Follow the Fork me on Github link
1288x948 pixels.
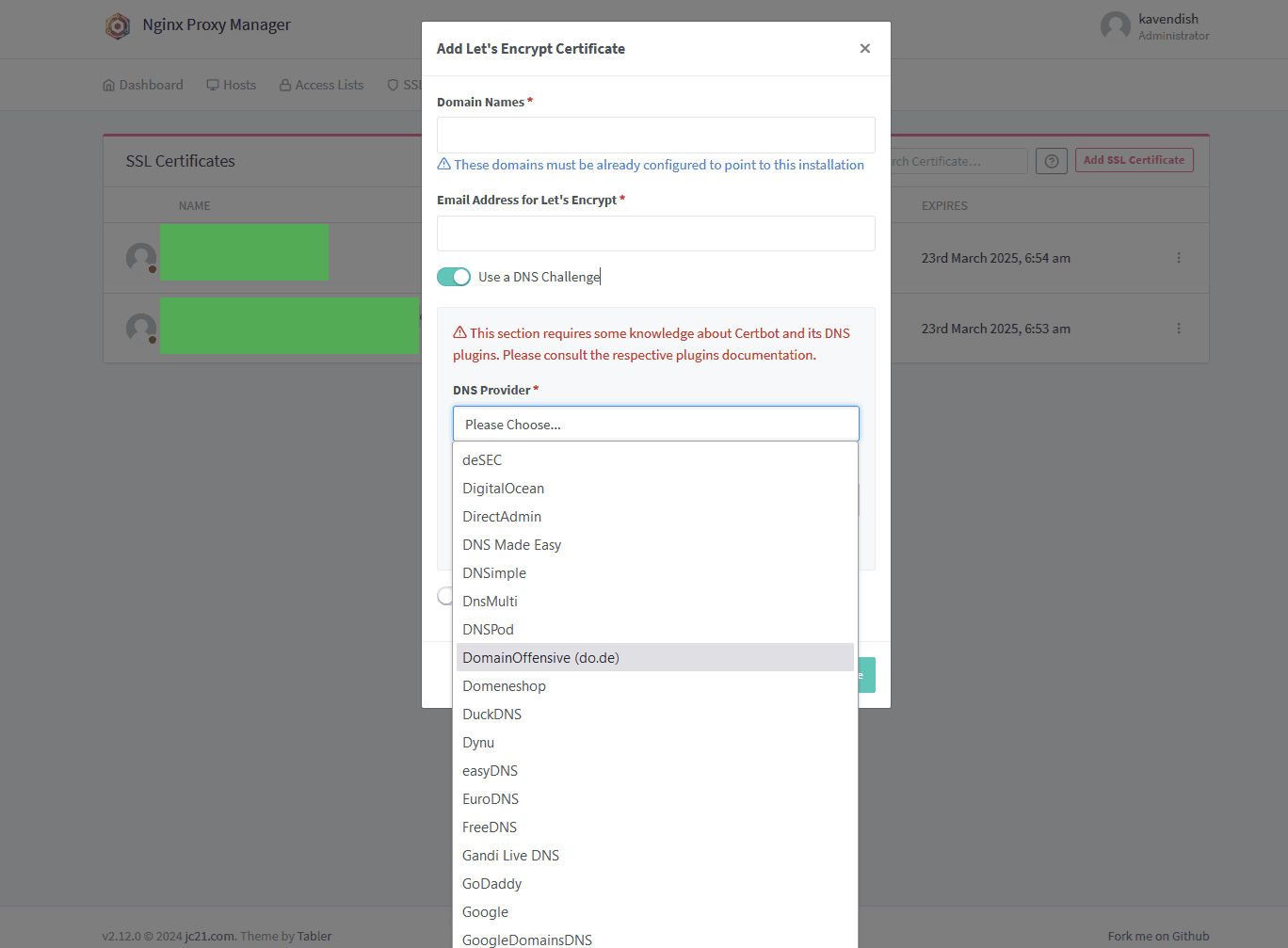[x=1158, y=937]
